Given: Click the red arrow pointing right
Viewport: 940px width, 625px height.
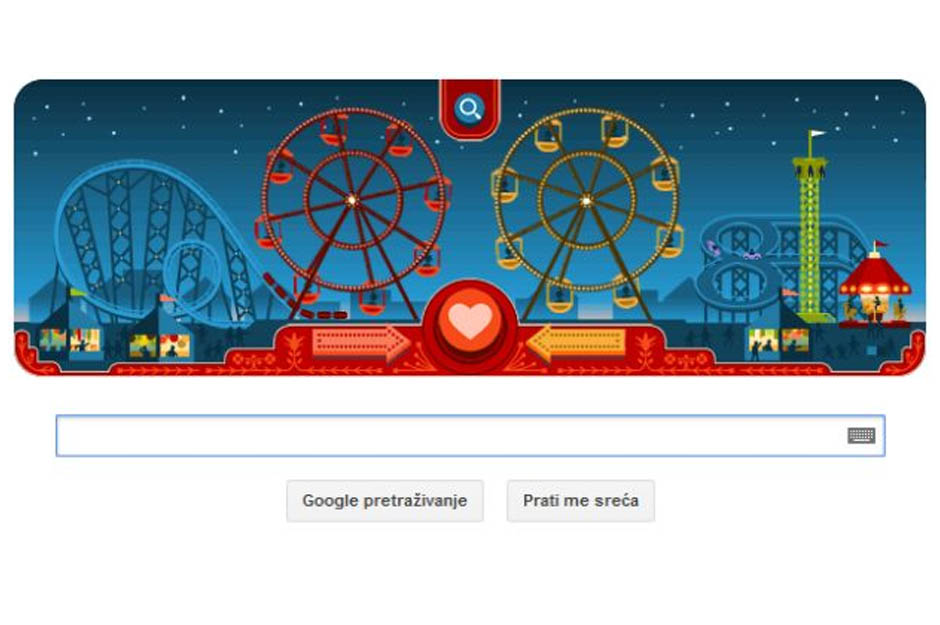Looking at the screenshot, I should click(360, 343).
